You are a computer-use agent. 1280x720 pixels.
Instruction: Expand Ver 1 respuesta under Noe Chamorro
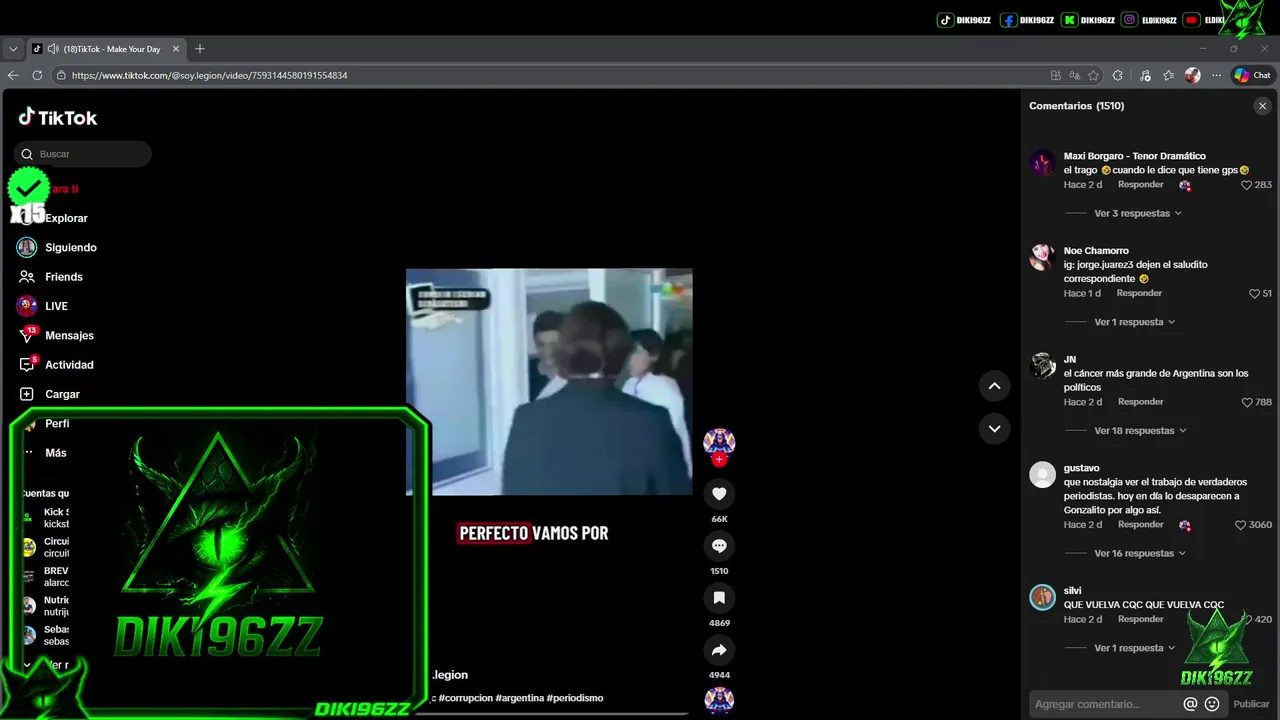[x=1135, y=322]
